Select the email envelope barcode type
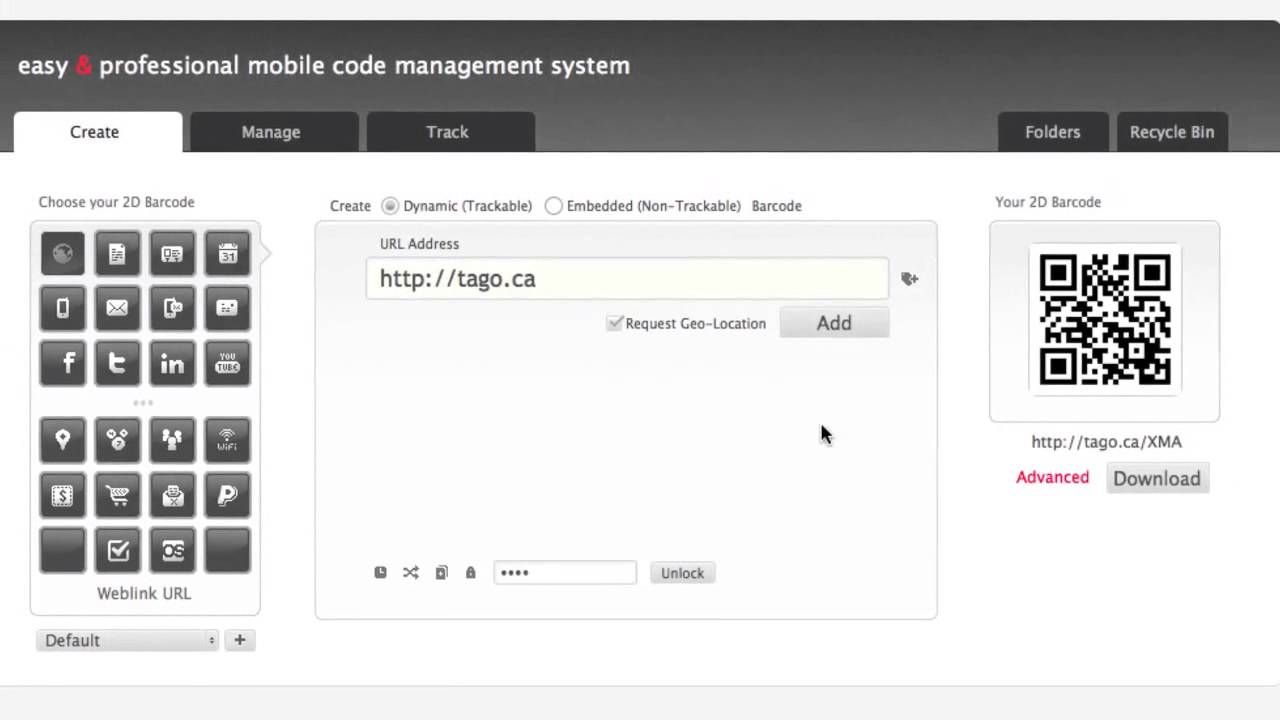The height and width of the screenshot is (720, 1280). click(117, 308)
